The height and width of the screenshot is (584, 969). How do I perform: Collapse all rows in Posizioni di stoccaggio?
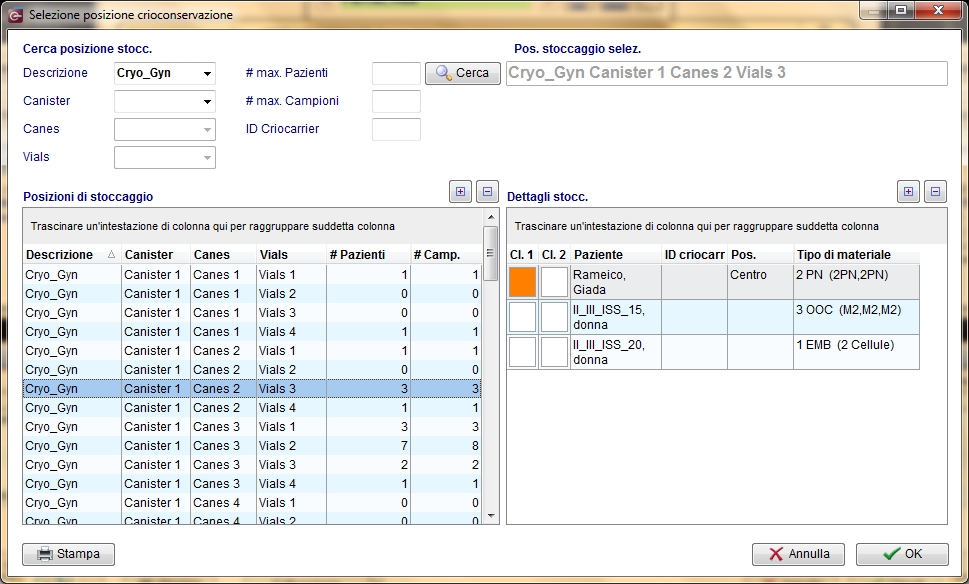(487, 192)
